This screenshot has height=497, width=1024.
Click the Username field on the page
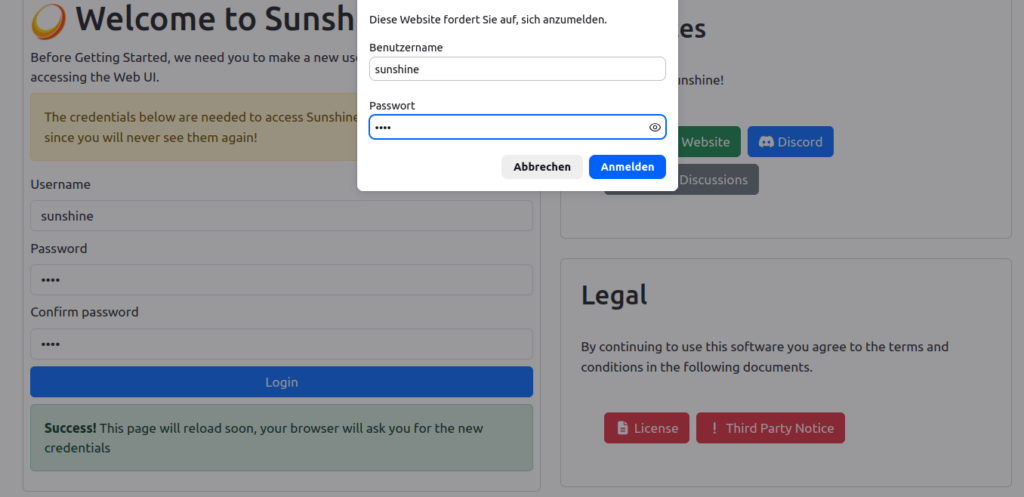pyautogui.click(x=281, y=216)
